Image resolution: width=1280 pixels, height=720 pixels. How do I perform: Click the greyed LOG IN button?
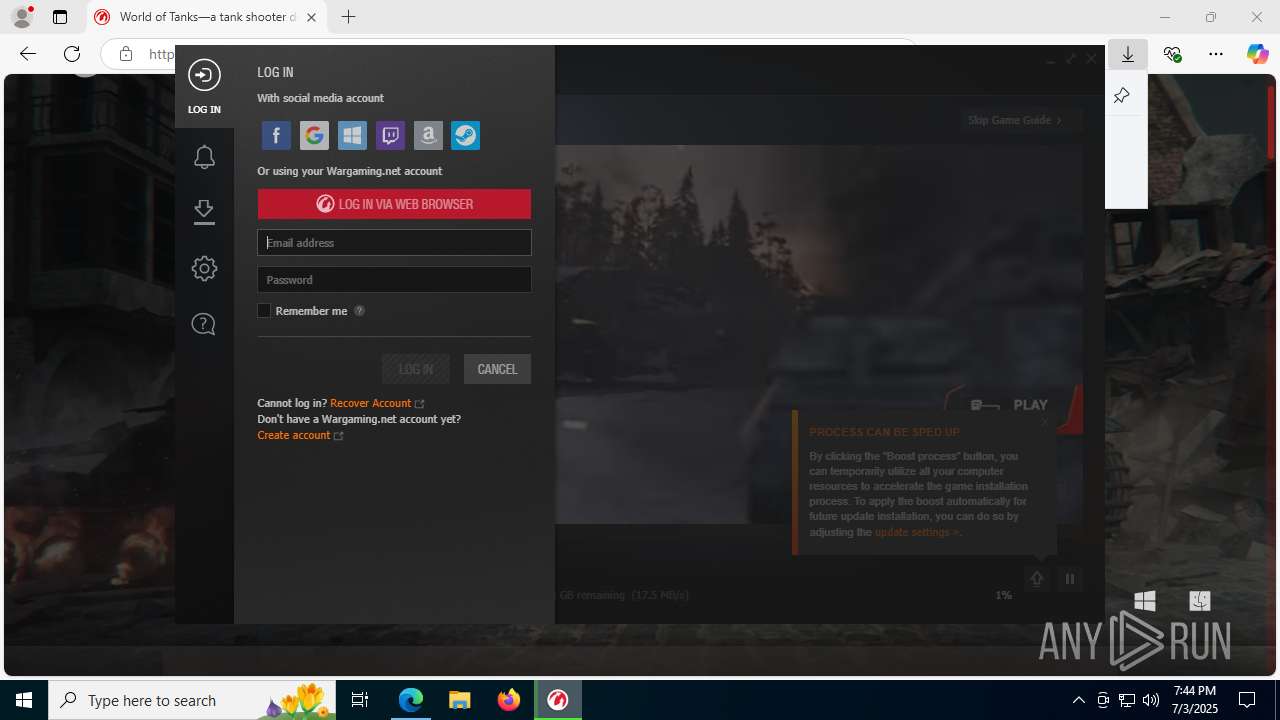[416, 369]
